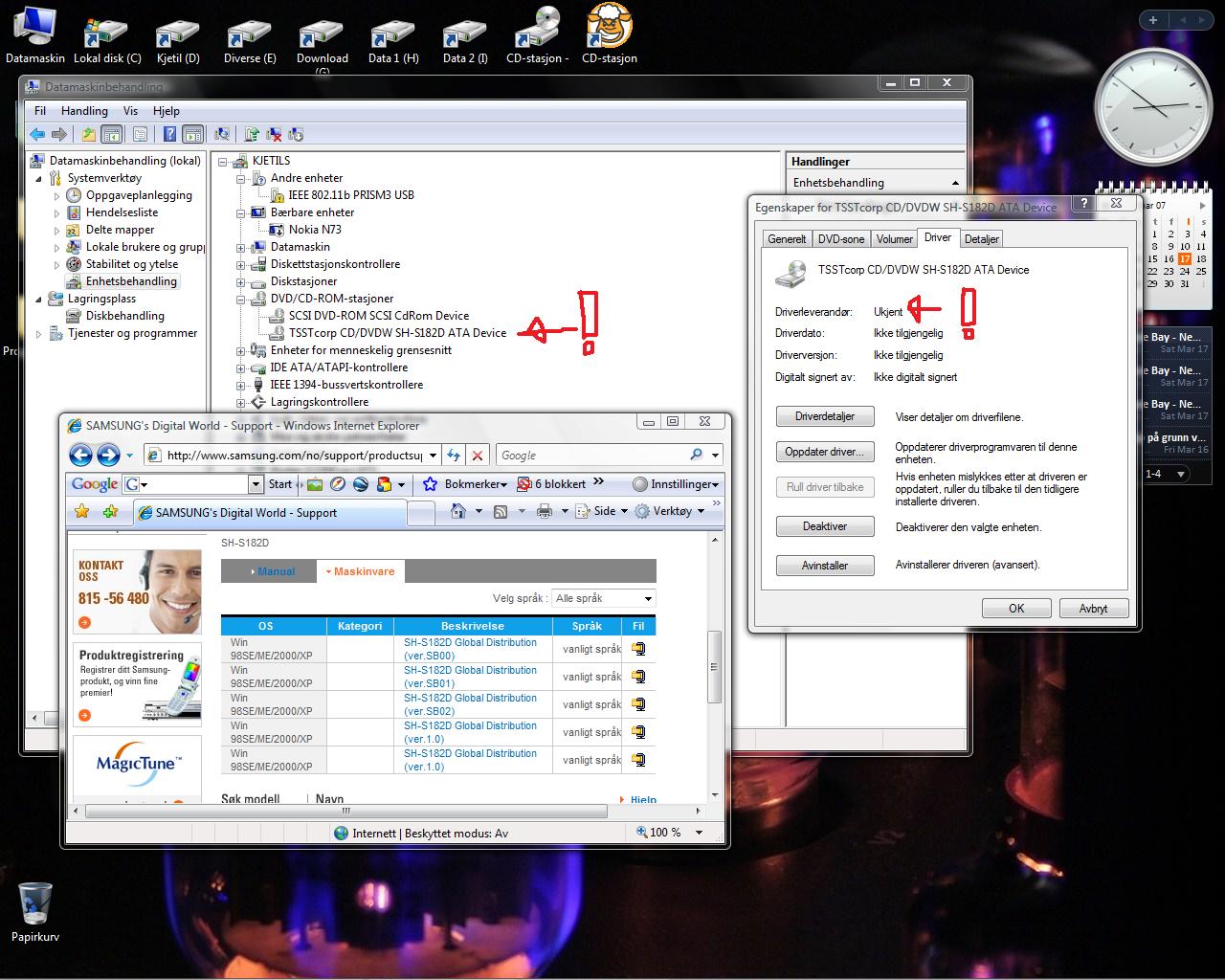1225x980 pixels.
Task: Open the Datamaskin desktop icon
Action: (35, 34)
